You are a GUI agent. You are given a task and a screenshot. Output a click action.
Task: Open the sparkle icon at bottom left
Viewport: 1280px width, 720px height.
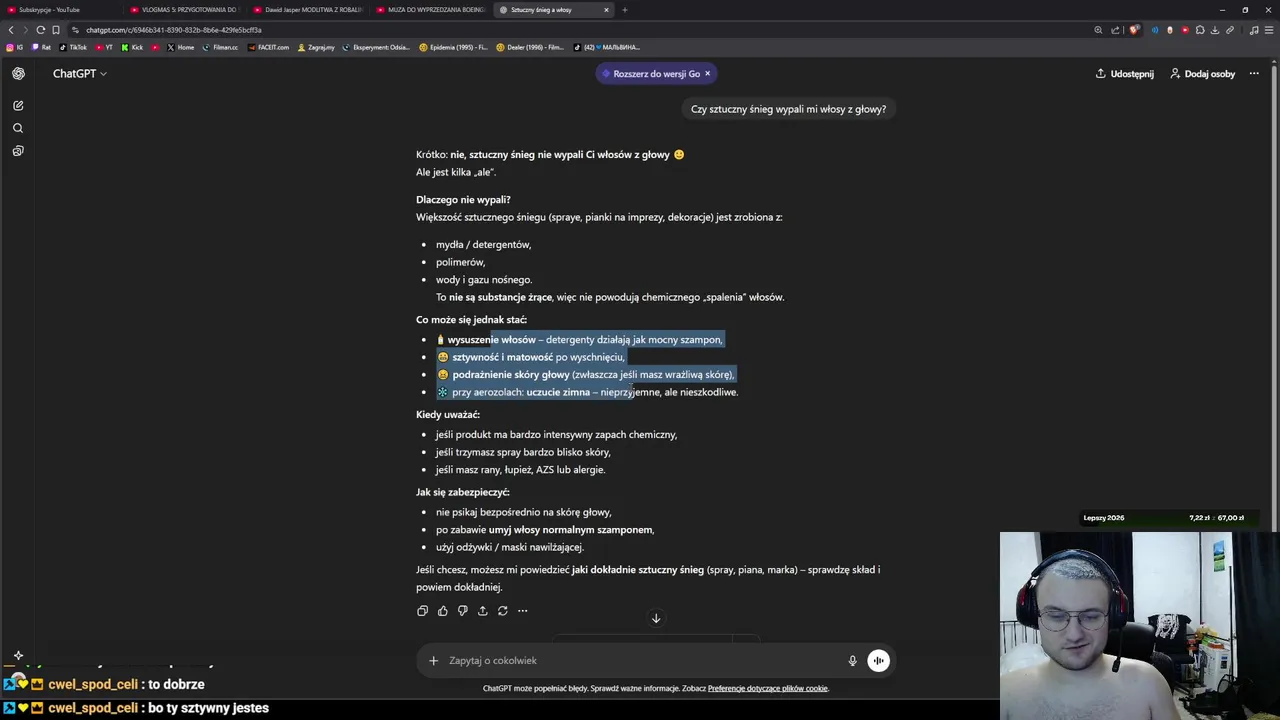point(18,656)
